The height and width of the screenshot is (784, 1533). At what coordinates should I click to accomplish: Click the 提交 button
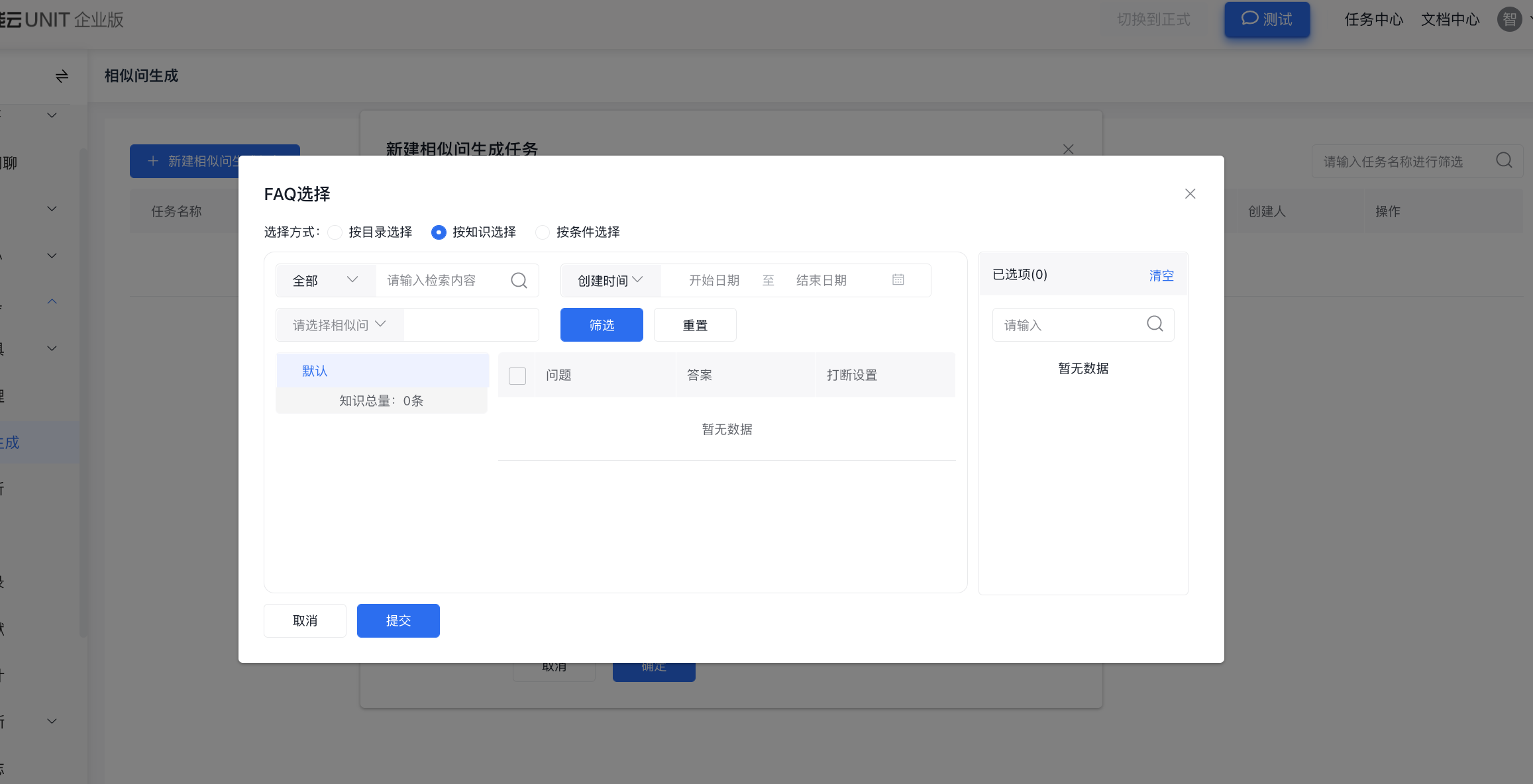coord(398,620)
